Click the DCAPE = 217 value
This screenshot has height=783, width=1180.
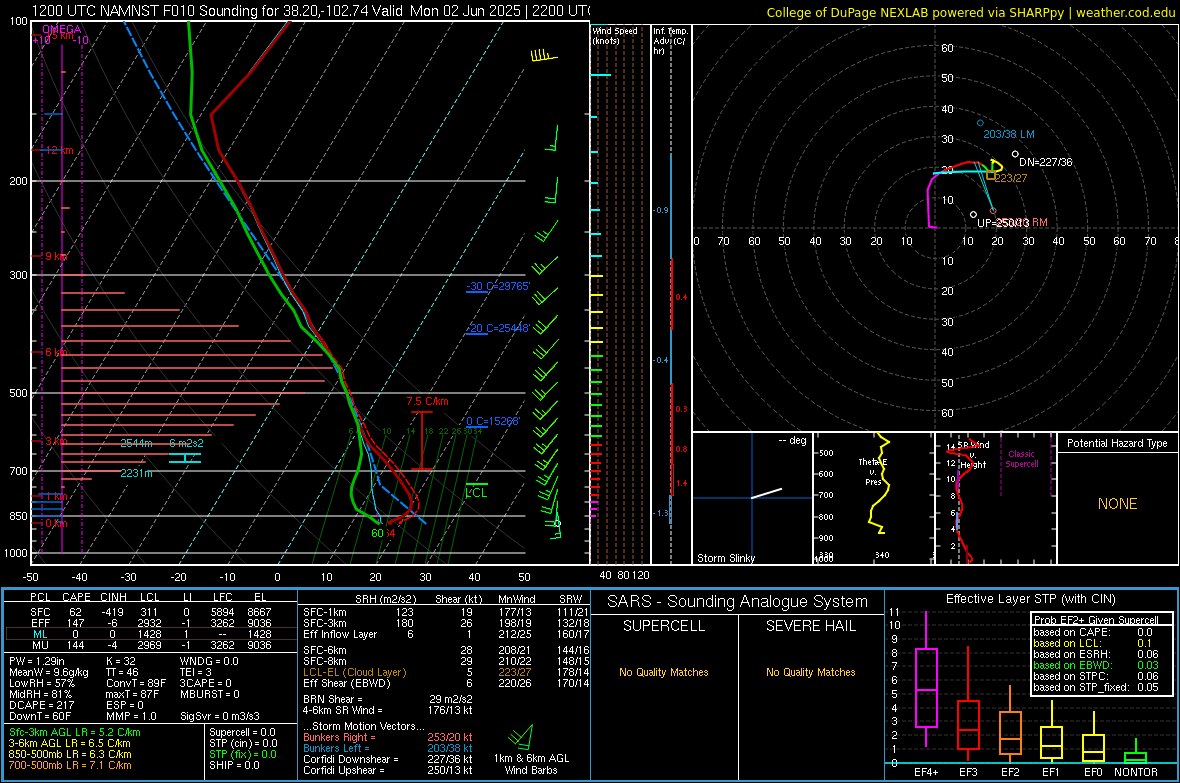point(40,705)
